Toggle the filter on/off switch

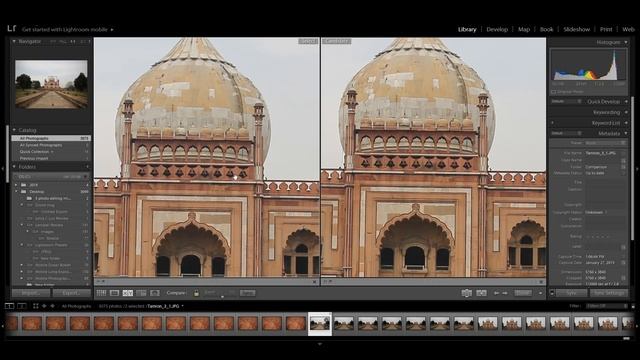[633, 306]
